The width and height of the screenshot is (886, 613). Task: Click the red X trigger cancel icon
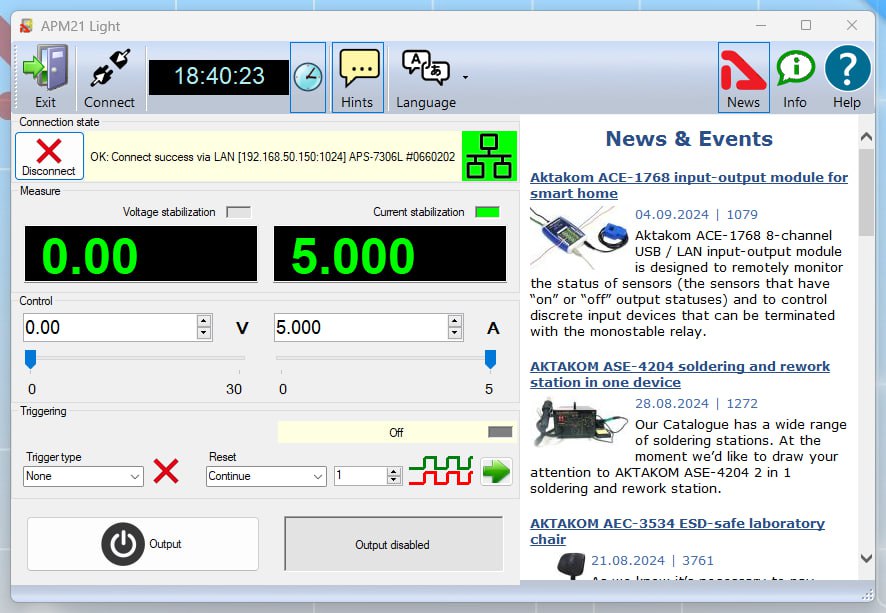166,471
